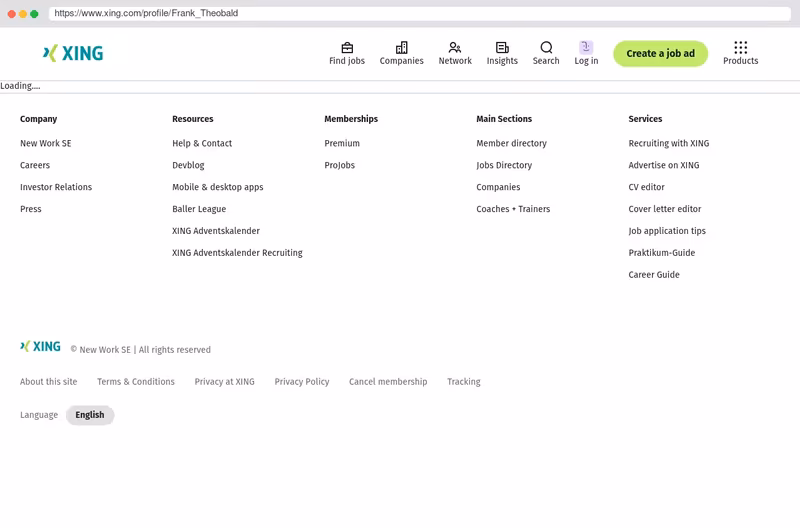Open Privacy at XING link

pos(224,382)
